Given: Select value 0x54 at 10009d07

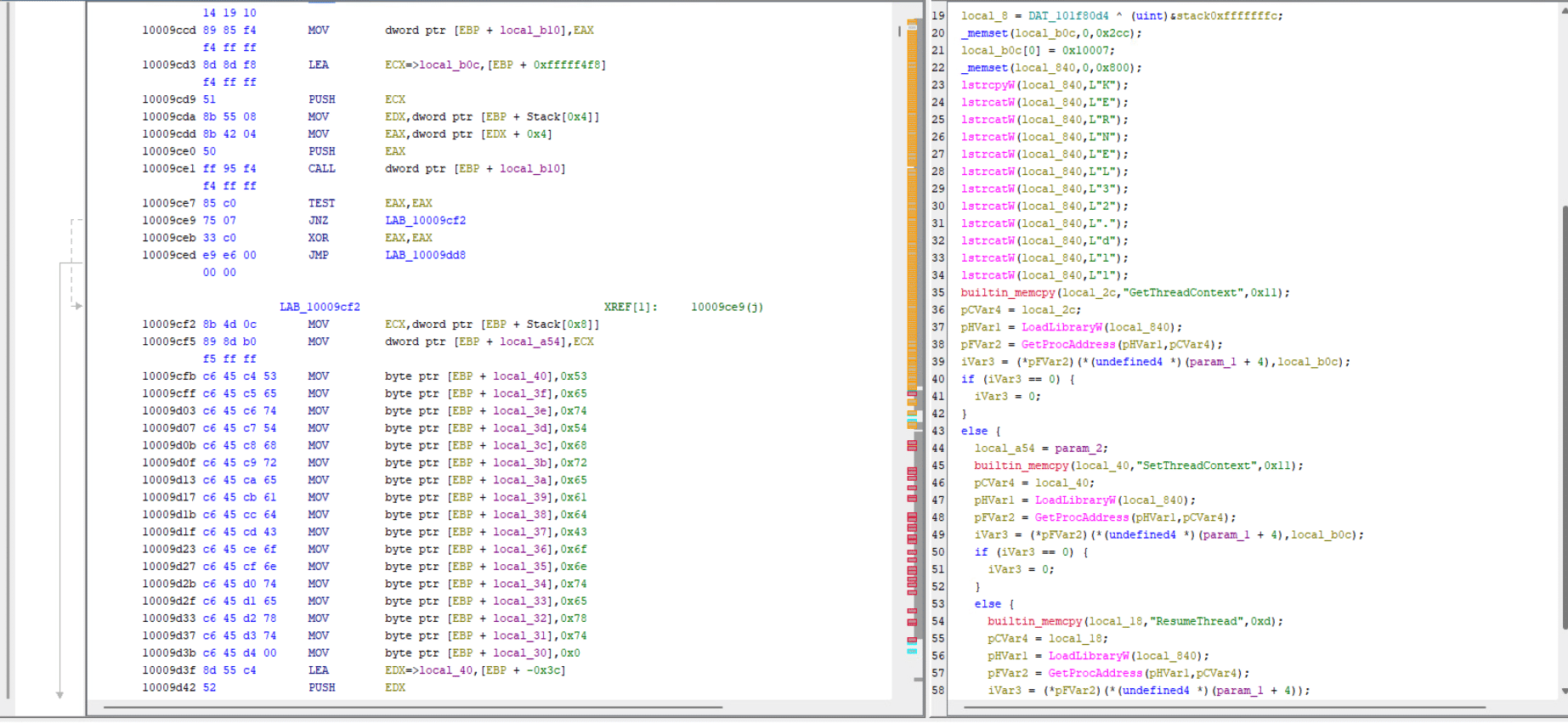Looking at the screenshot, I should (573, 428).
